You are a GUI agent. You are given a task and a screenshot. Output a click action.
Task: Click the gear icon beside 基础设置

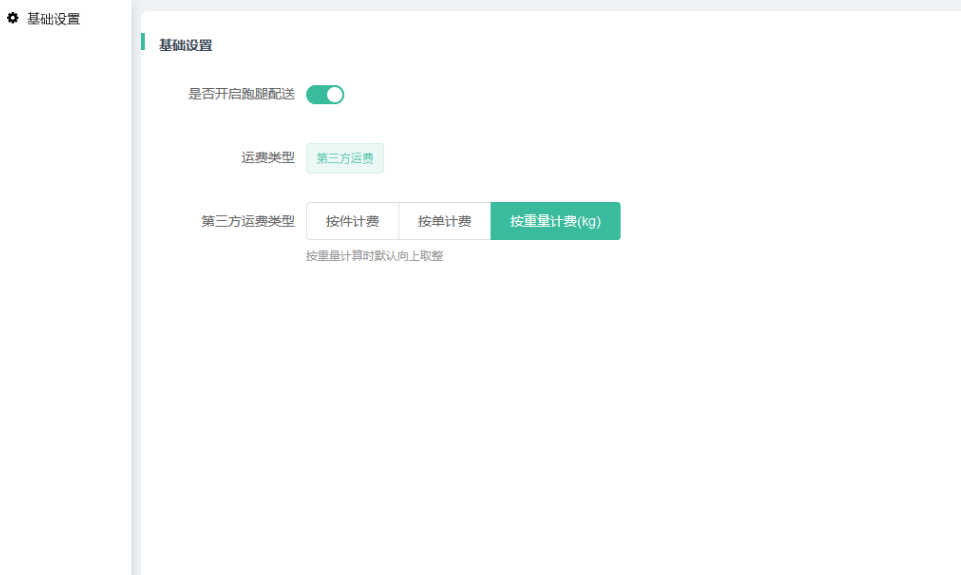tap(12, 18)
